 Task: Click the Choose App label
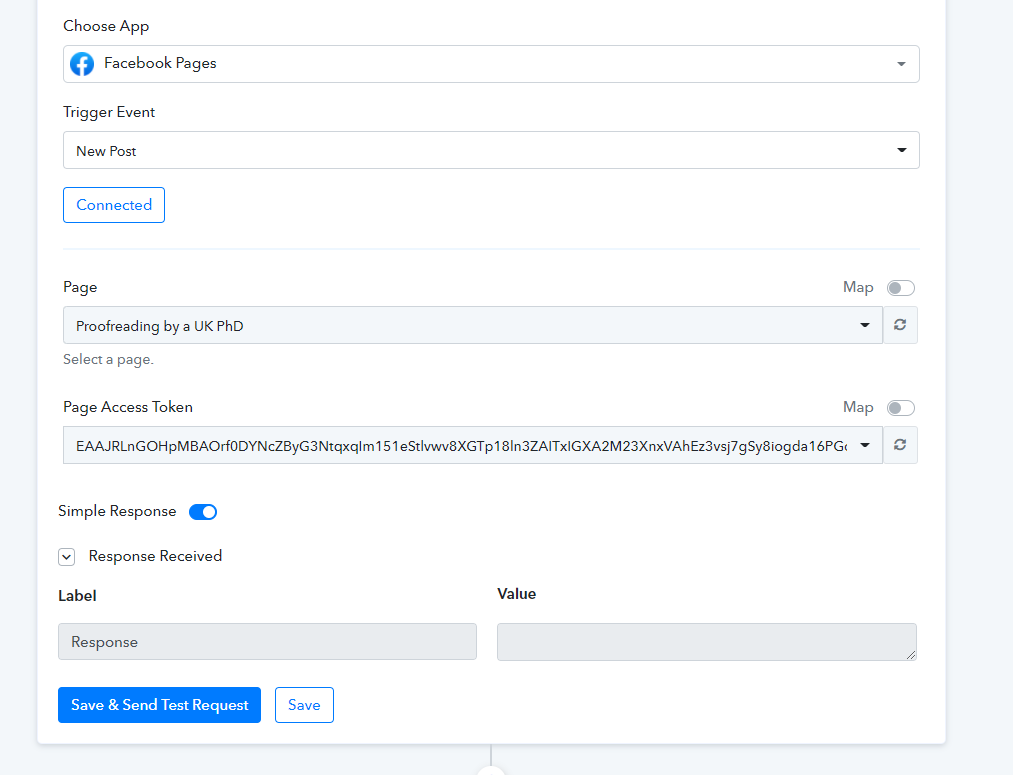(106, 26)
